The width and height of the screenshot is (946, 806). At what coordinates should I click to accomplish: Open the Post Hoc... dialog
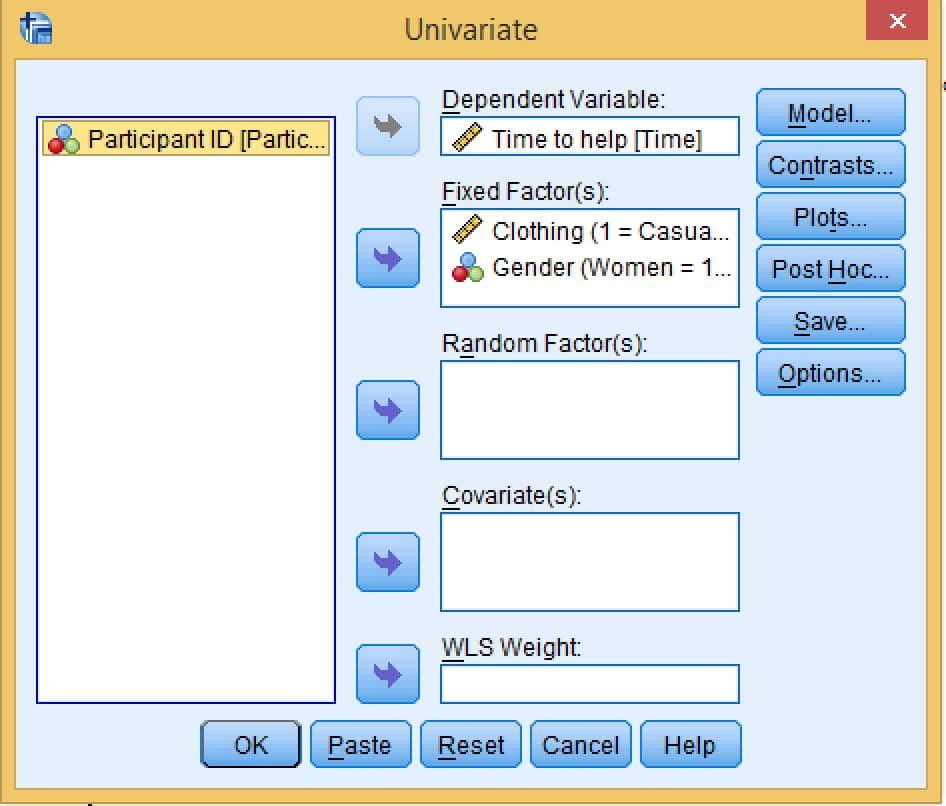(830, 268)
